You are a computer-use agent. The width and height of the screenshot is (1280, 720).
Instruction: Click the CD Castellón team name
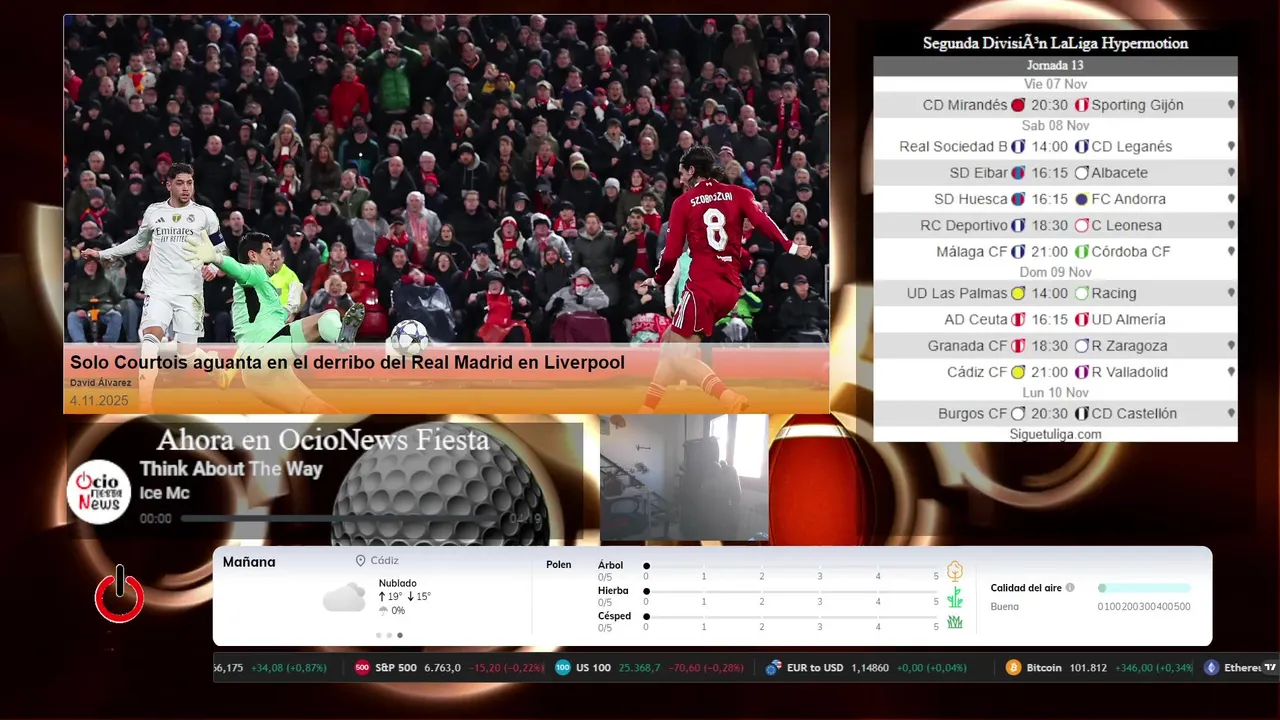pos(1134,413)
